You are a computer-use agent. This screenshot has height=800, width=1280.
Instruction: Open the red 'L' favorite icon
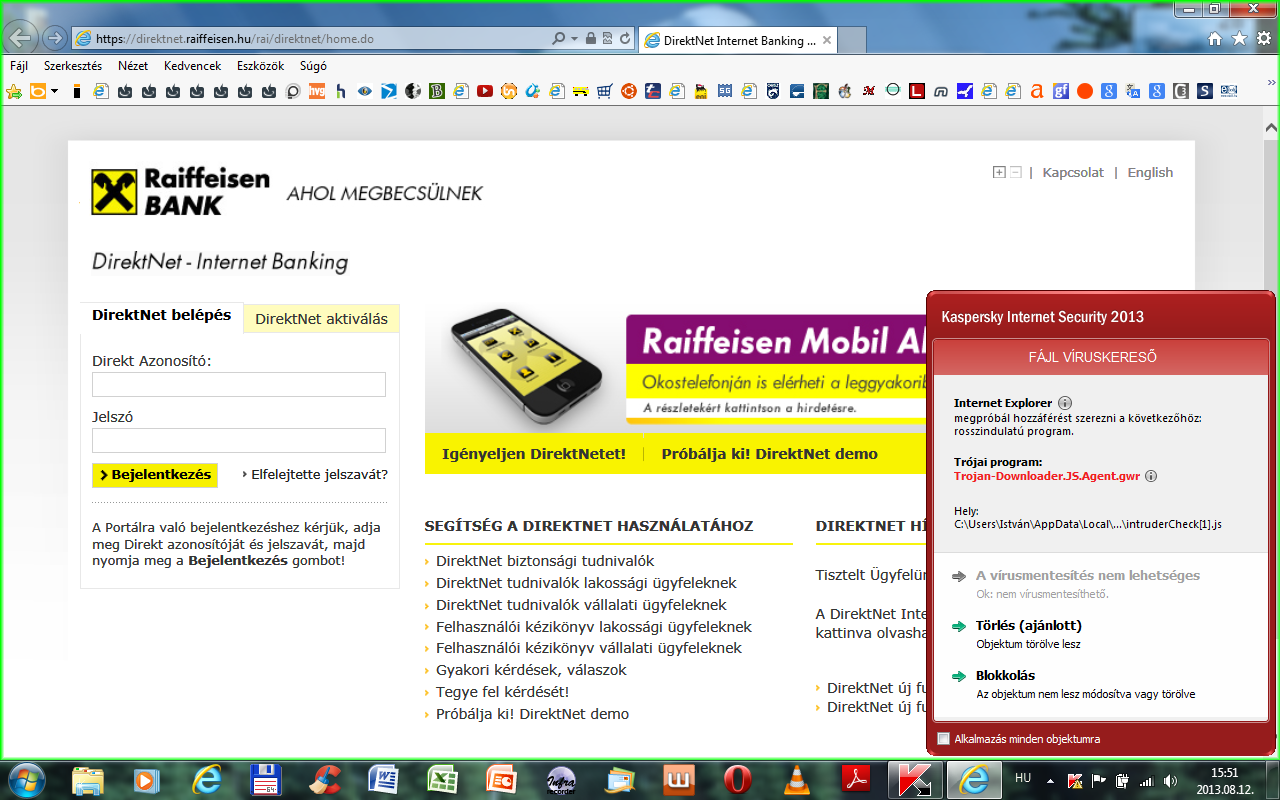click(x=917, y=91)
